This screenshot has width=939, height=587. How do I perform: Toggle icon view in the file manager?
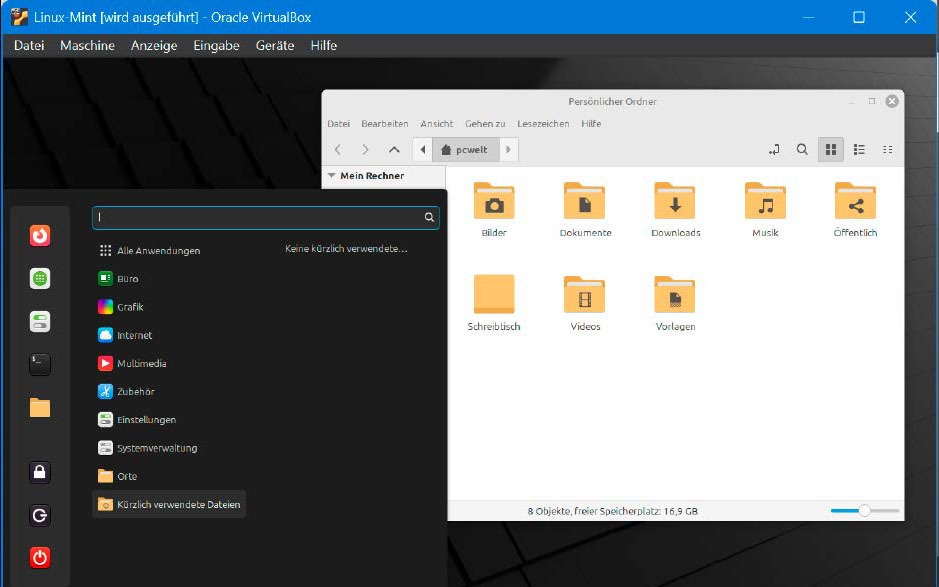[831, 149]
